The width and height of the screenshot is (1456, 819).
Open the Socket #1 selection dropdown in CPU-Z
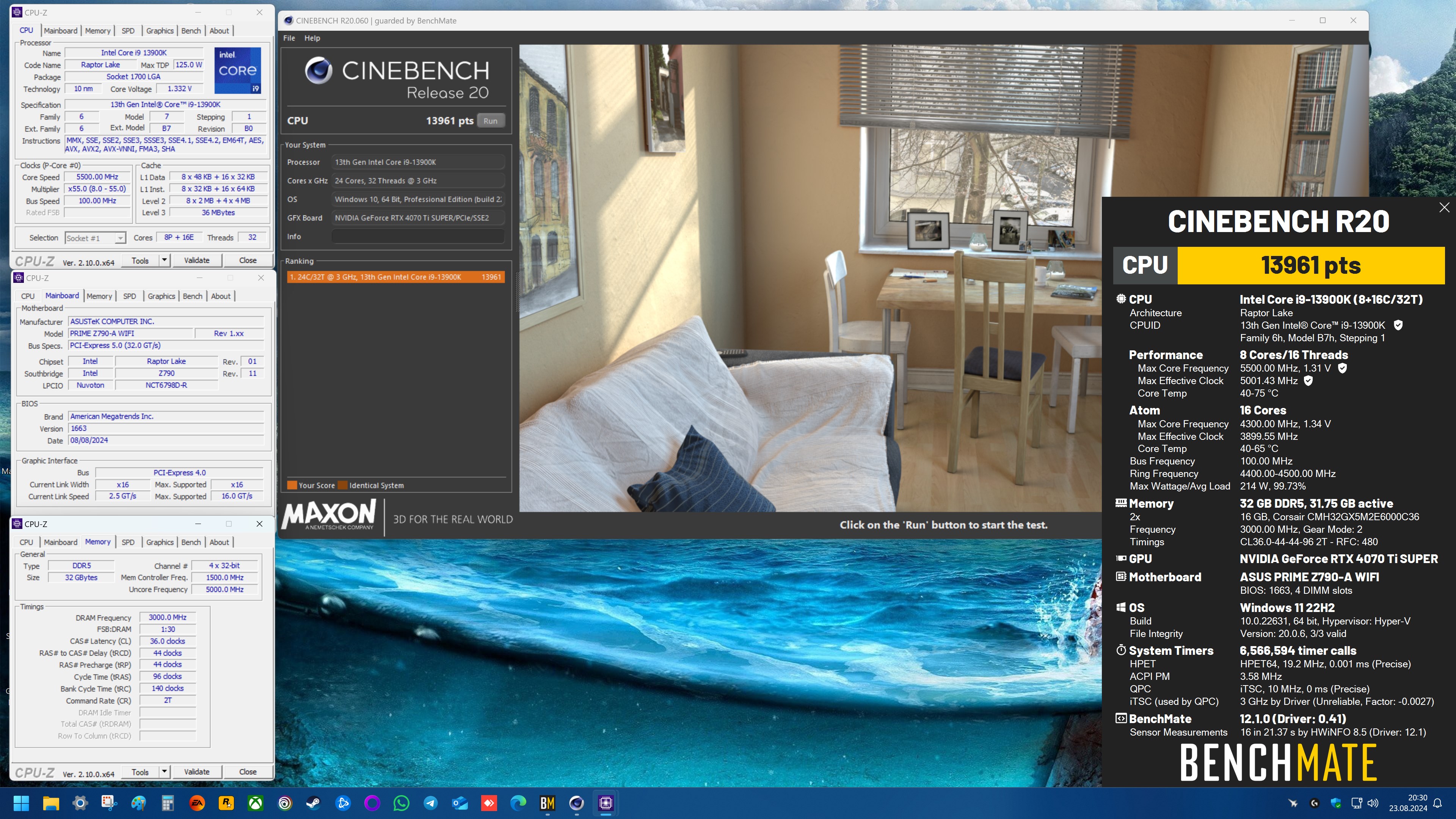point(95,238)
